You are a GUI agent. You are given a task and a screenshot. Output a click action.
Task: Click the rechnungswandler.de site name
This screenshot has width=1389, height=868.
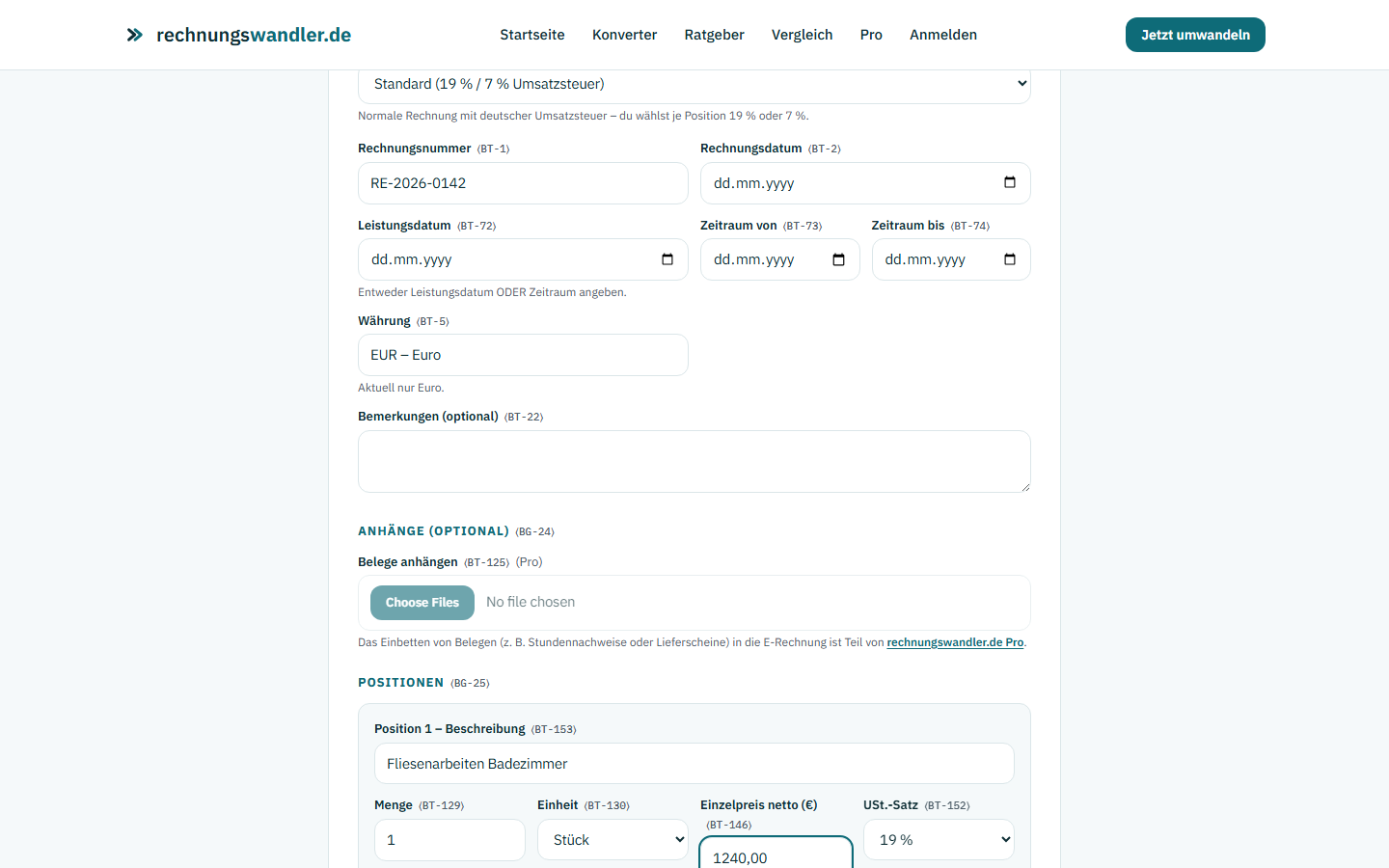(254, 35)
